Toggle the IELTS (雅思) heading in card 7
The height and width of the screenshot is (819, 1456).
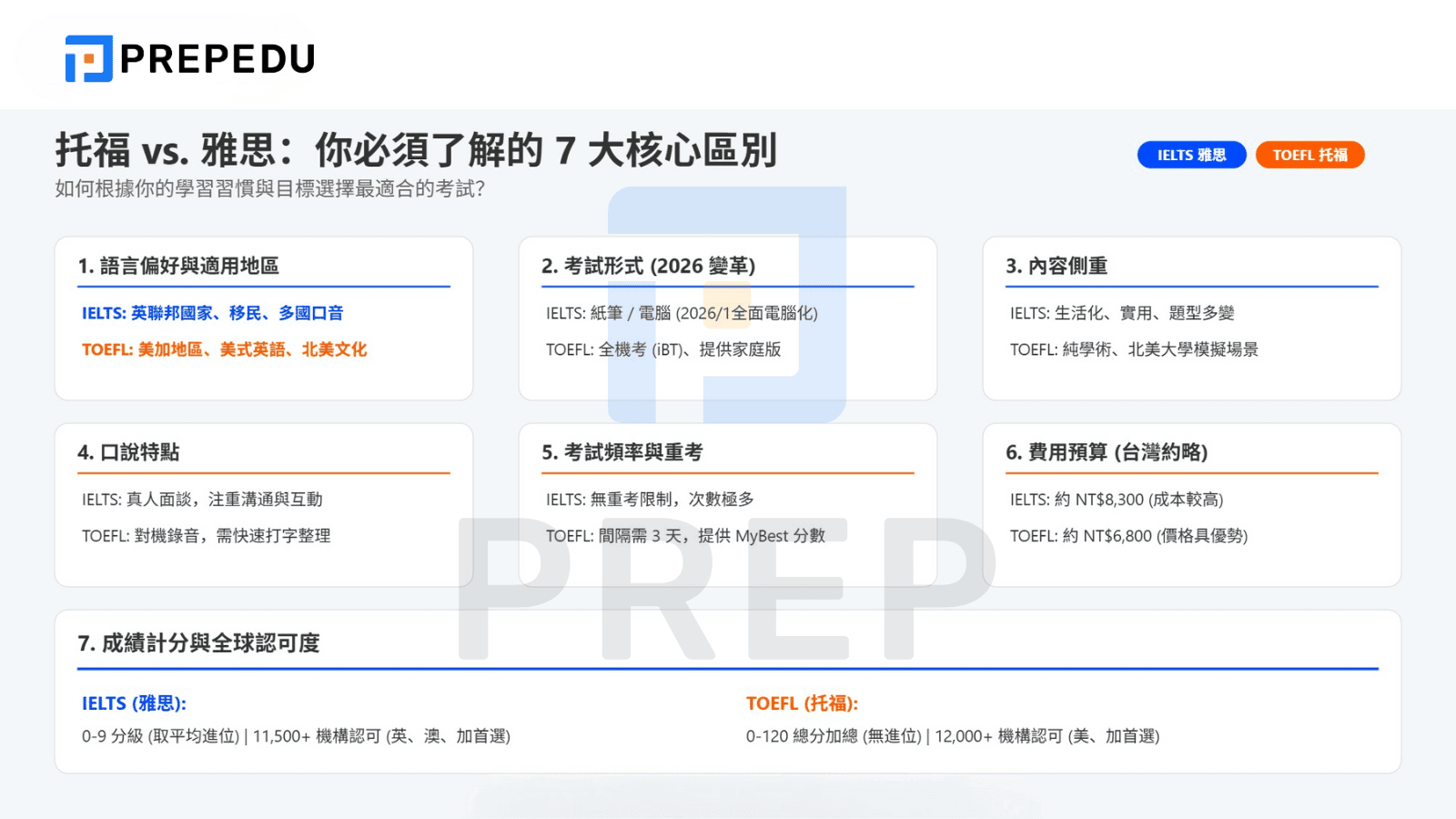click(133, 703)
